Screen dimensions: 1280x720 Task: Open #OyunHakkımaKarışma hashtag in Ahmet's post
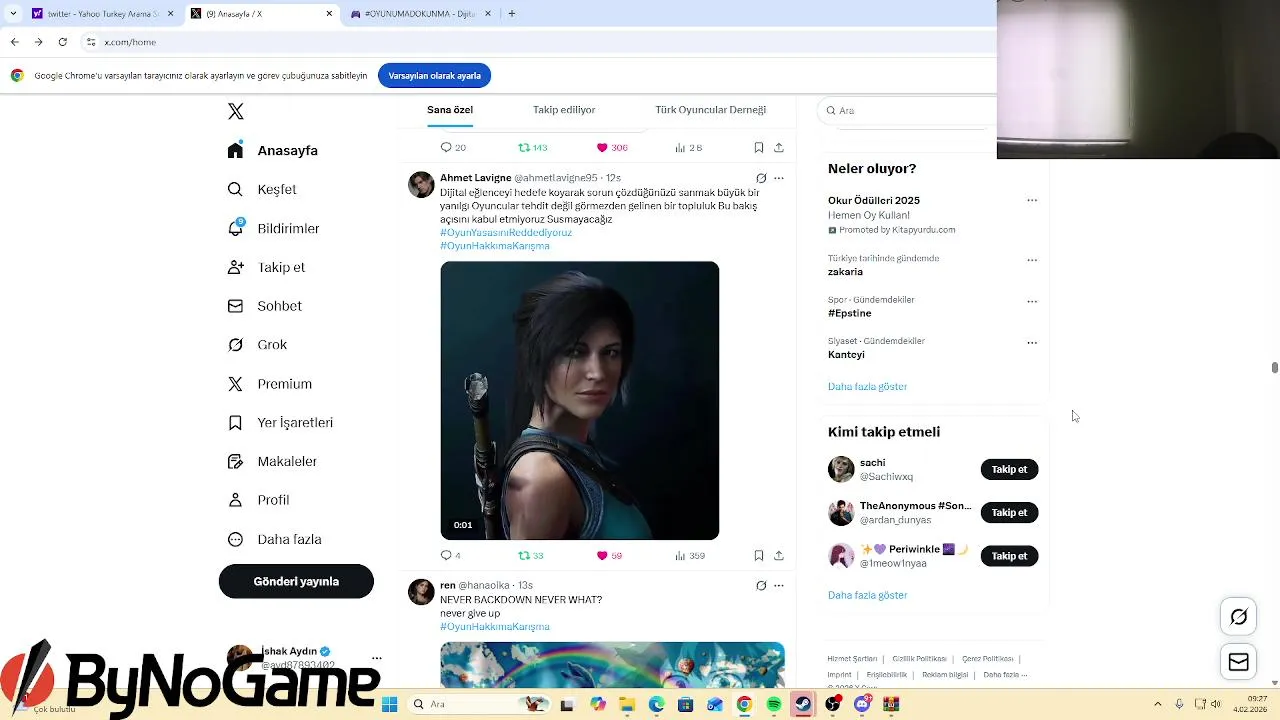pyautogui.click(x=495, y=246)
